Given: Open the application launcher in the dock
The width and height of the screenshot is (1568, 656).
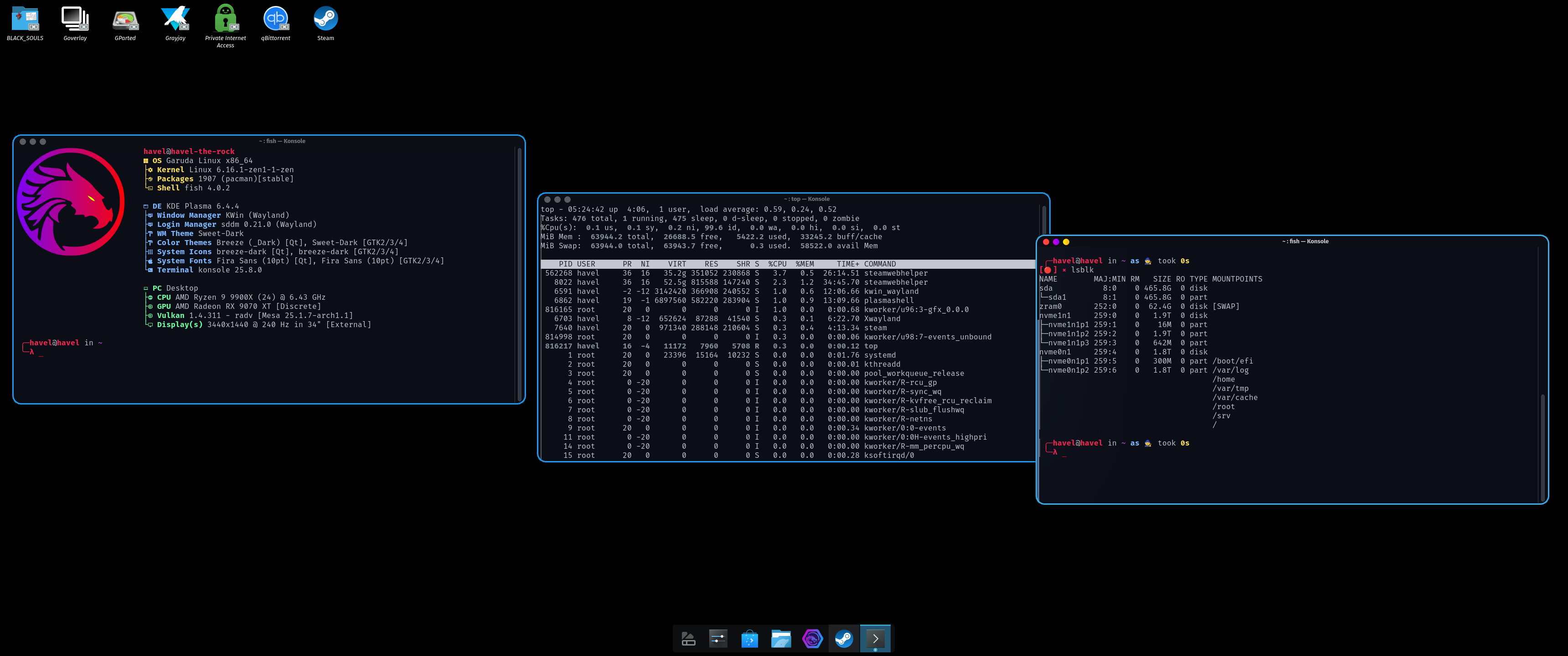Looking at the screenshot, I should click(x=688, y=639).
